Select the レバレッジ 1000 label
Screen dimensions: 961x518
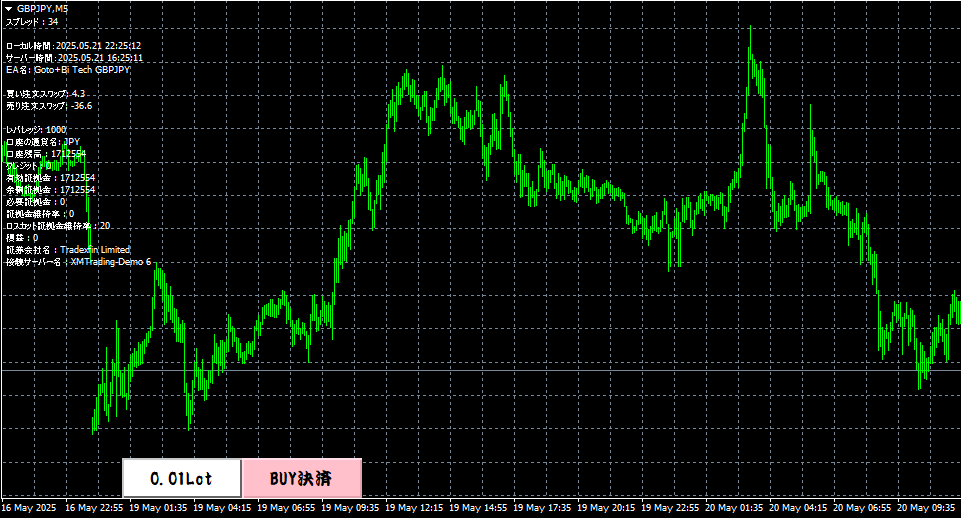point(36,130)
